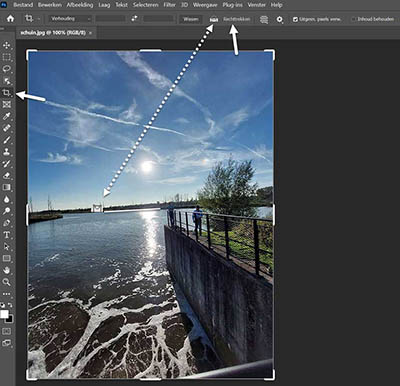Viewport: 400px width, 386px height.
Task: Select the Move tool
Action: coord(6,45)
